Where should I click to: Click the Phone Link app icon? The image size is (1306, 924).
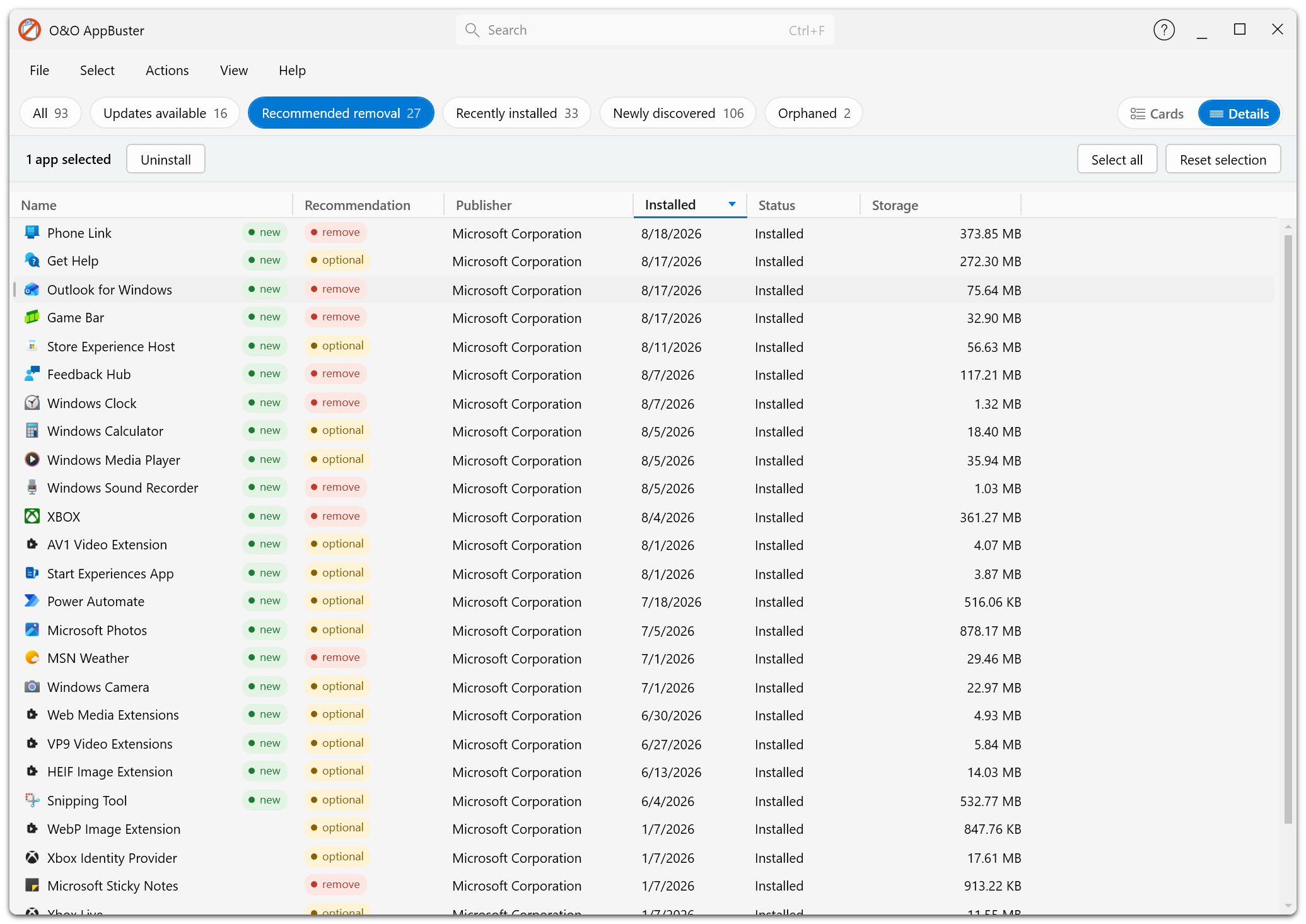click(32, 233)
